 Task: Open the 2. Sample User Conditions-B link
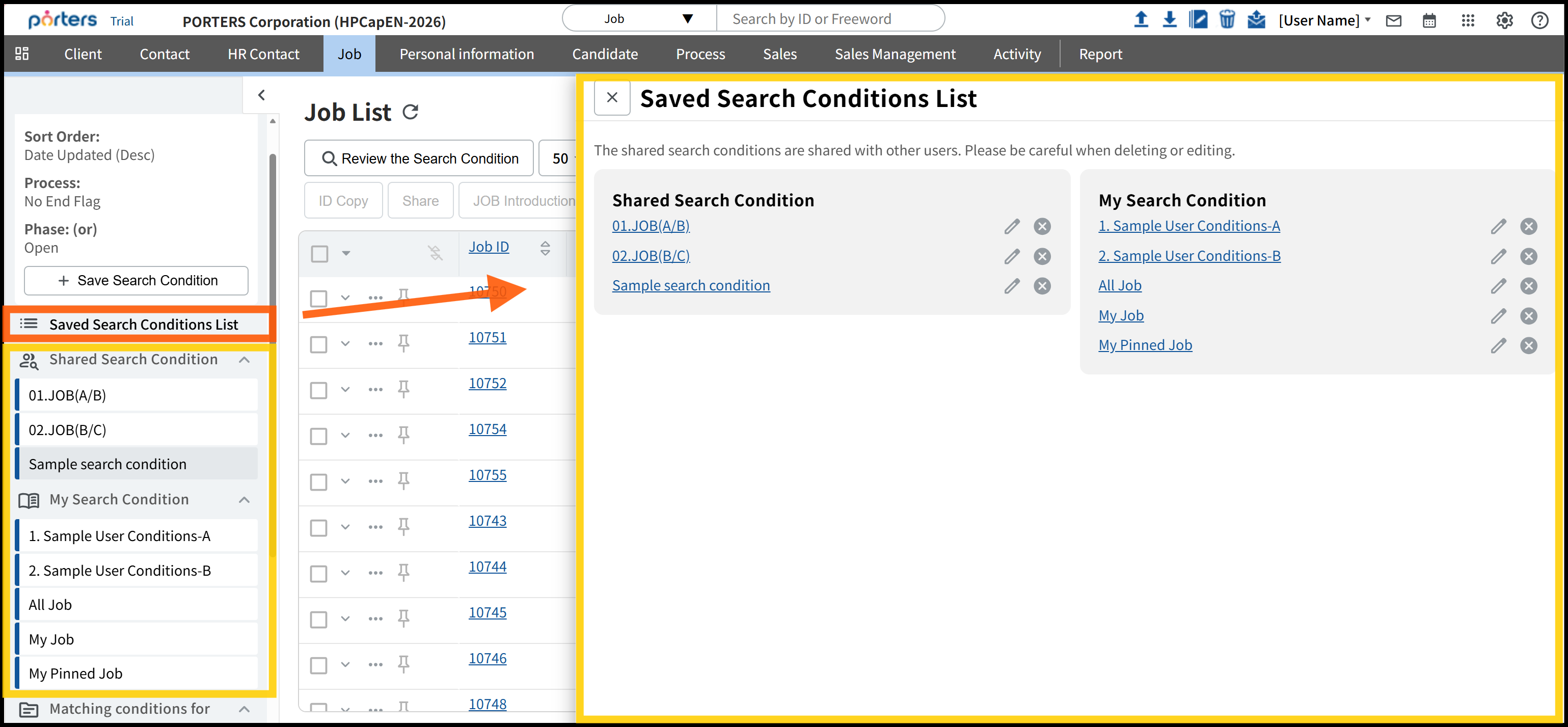(1189, 256)
